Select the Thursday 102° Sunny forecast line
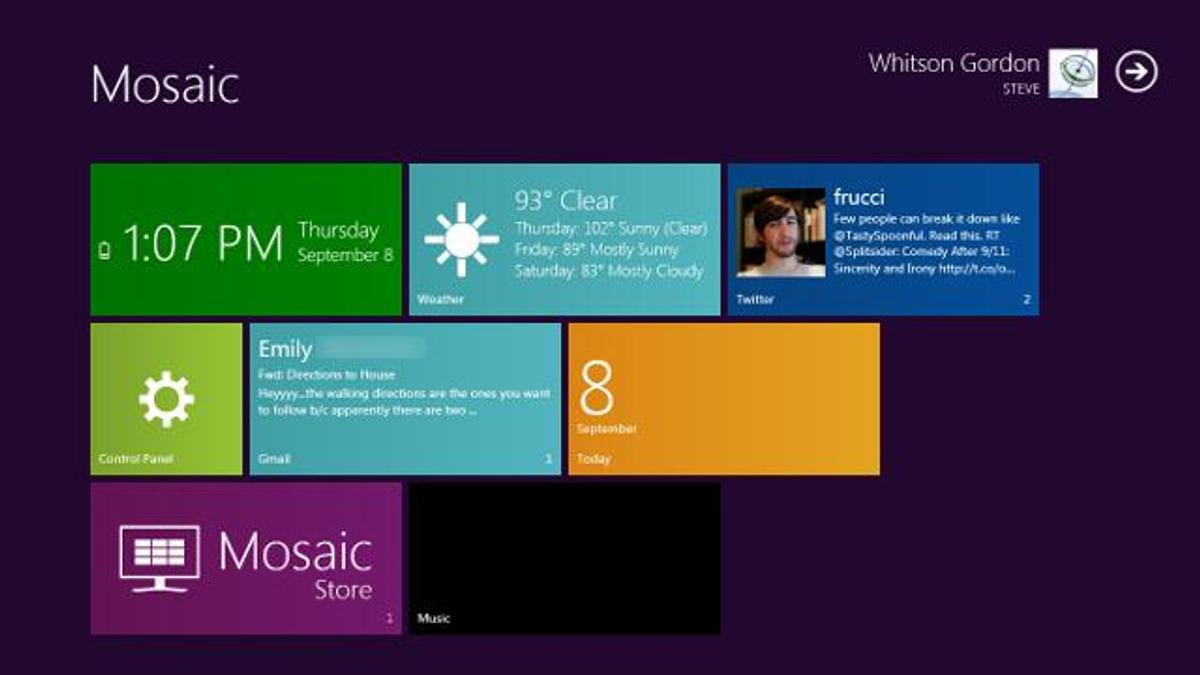The width and height of the screenshot is (1200, 675). click(x=610, y=228)
